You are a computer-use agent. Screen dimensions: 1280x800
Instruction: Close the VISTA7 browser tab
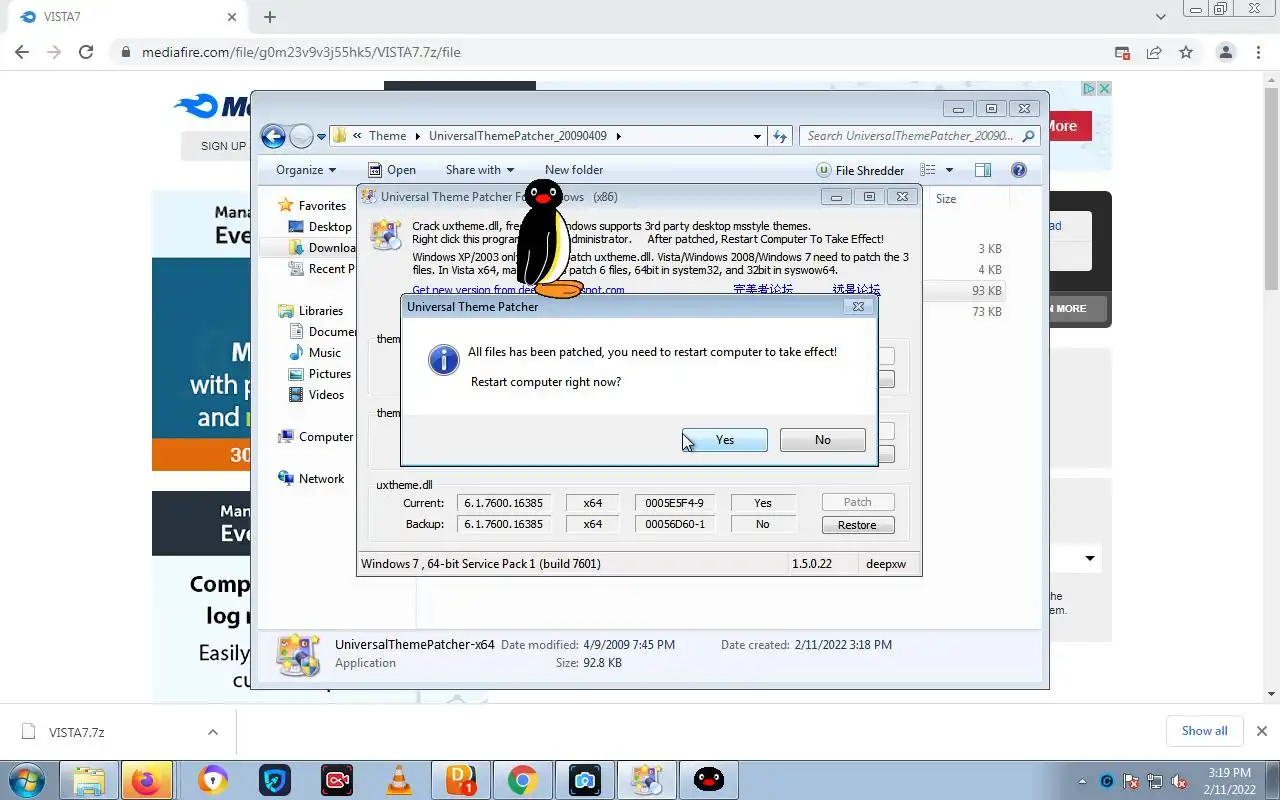[232, 17]
